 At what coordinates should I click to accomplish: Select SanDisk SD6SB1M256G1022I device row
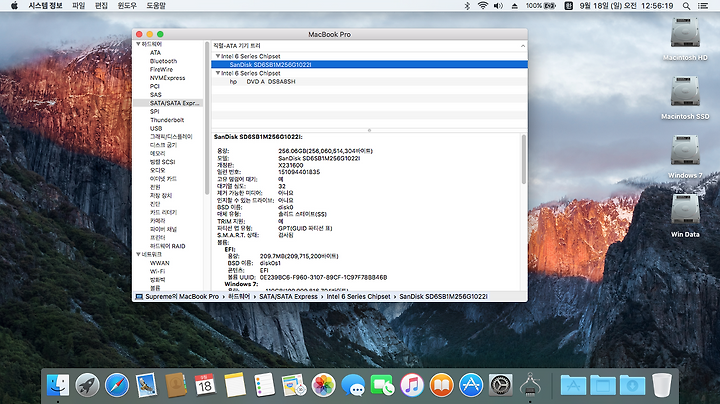(x=369, y=64)
